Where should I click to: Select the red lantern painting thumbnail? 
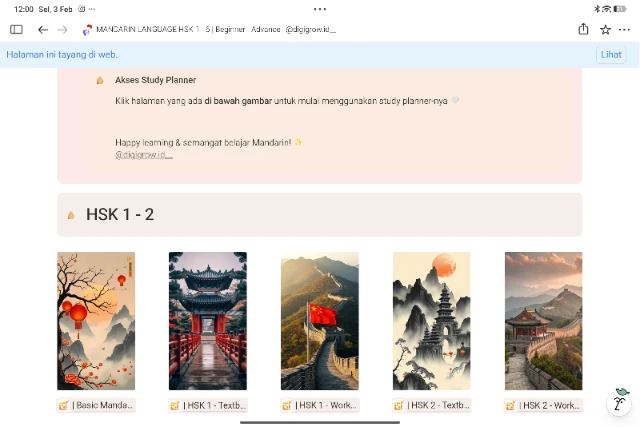click(x=96, y=320)
